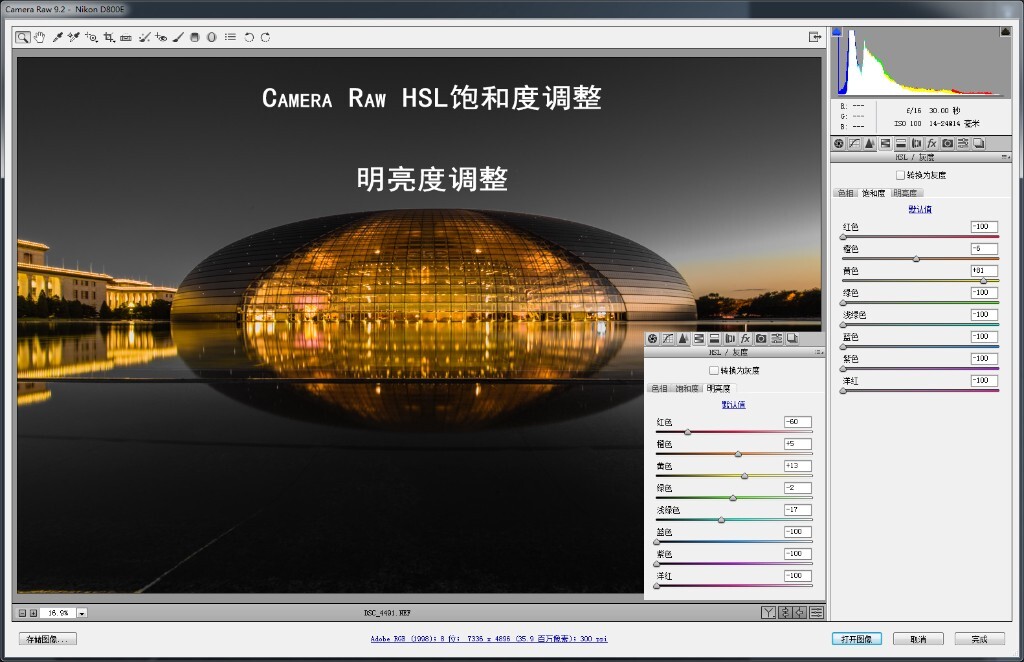Open the Camera Raw preferences dialog icon
The width and height of the screenshot is (1024, 662).
[231, 37]
